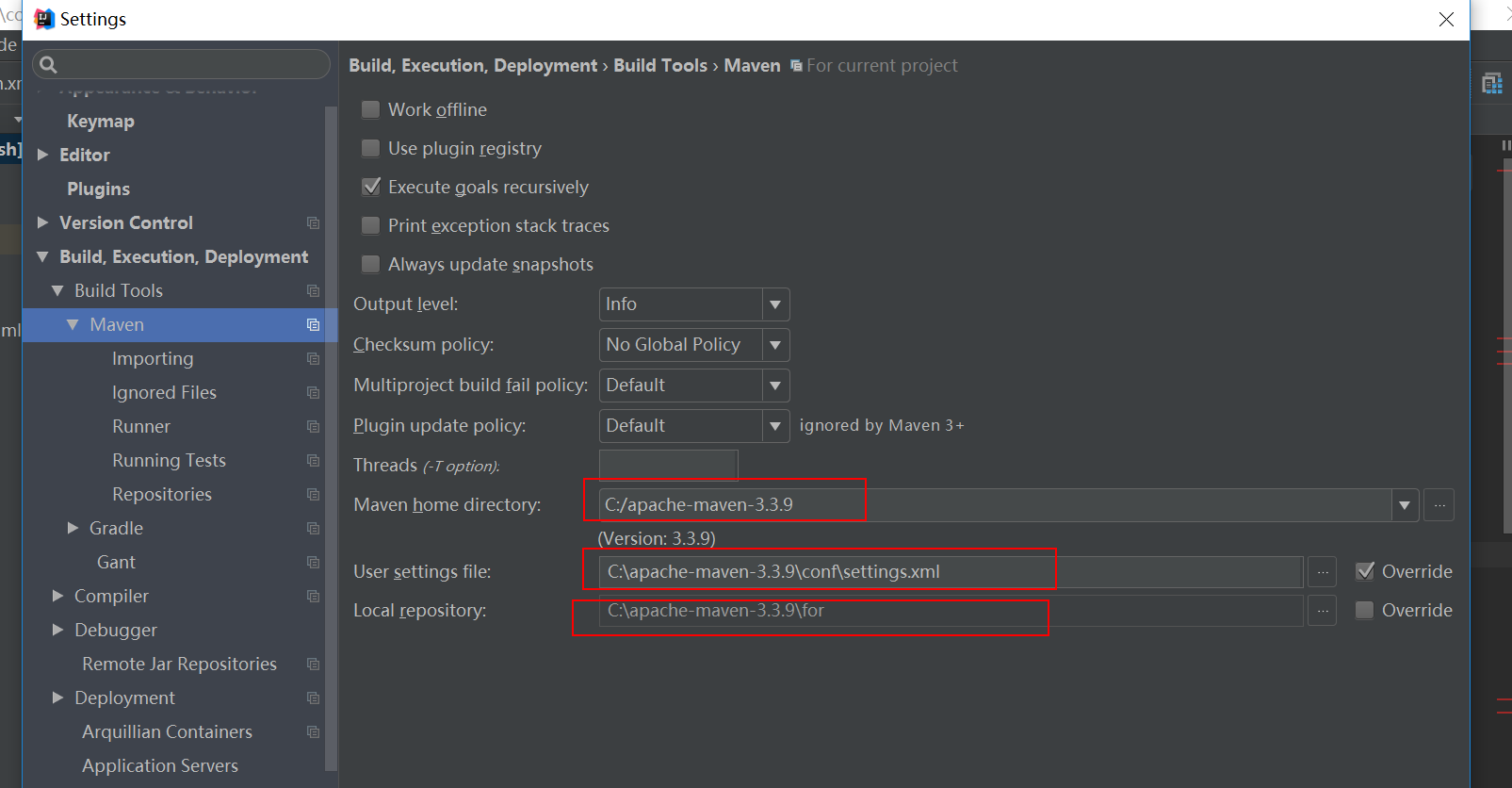
Task: Open the Maven home directory dropdown arrow
Action: click(1405, 505)
